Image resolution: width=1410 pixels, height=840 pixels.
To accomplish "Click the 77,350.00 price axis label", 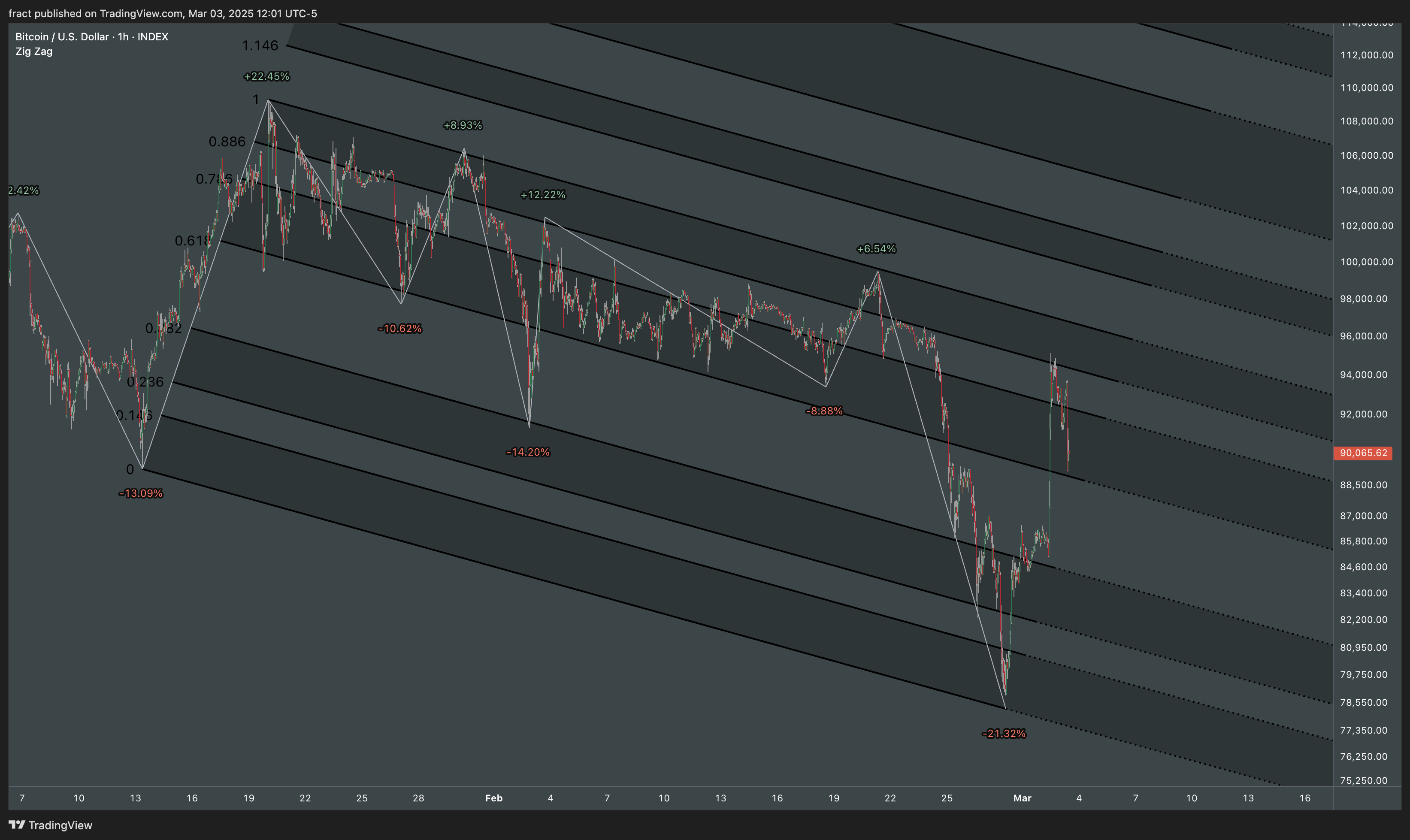I will click(1364, 730).
